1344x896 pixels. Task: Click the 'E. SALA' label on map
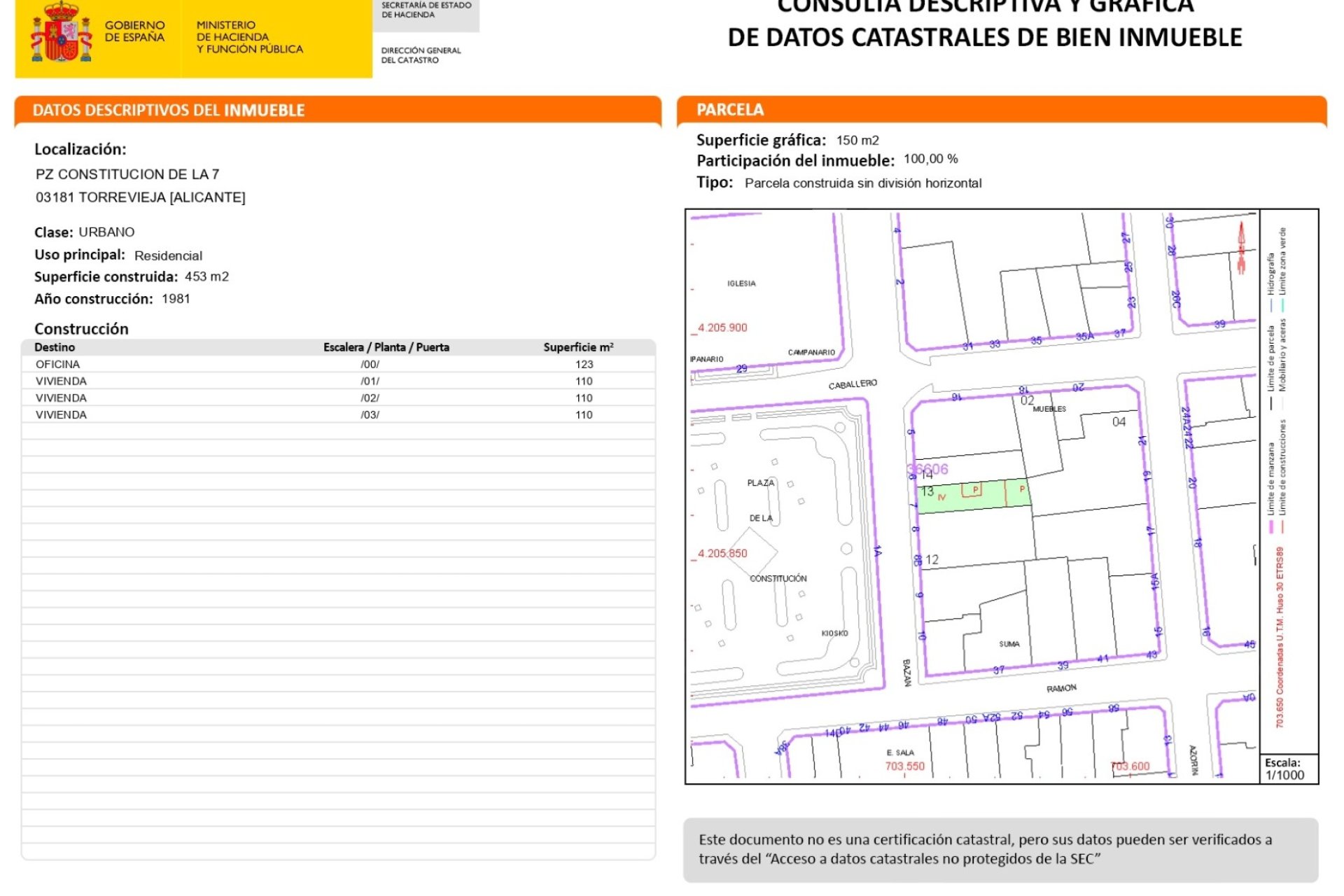[x=900, y=752]
